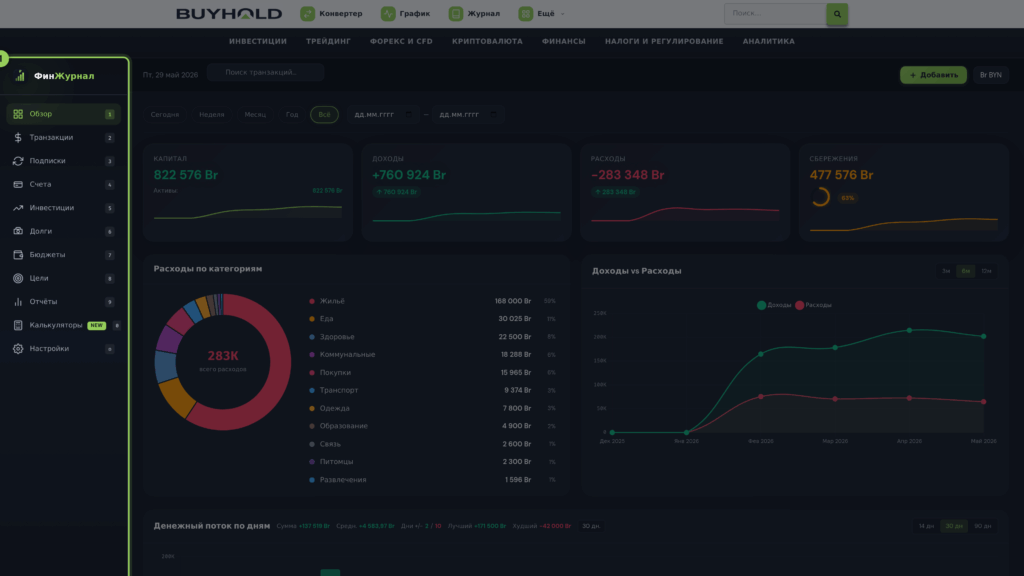Click the График chart icon
The image size is (1024, 576).
(388, 13)
